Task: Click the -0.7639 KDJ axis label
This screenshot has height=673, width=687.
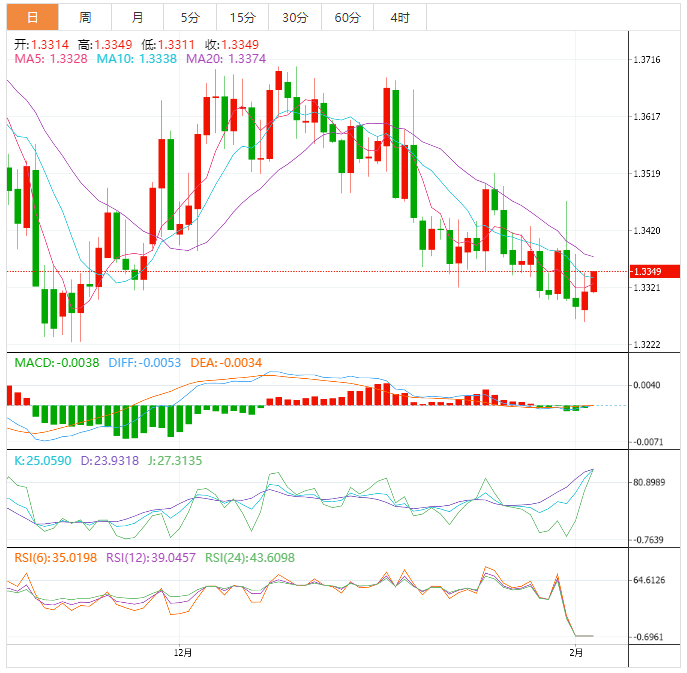Action: coord(648,539)
